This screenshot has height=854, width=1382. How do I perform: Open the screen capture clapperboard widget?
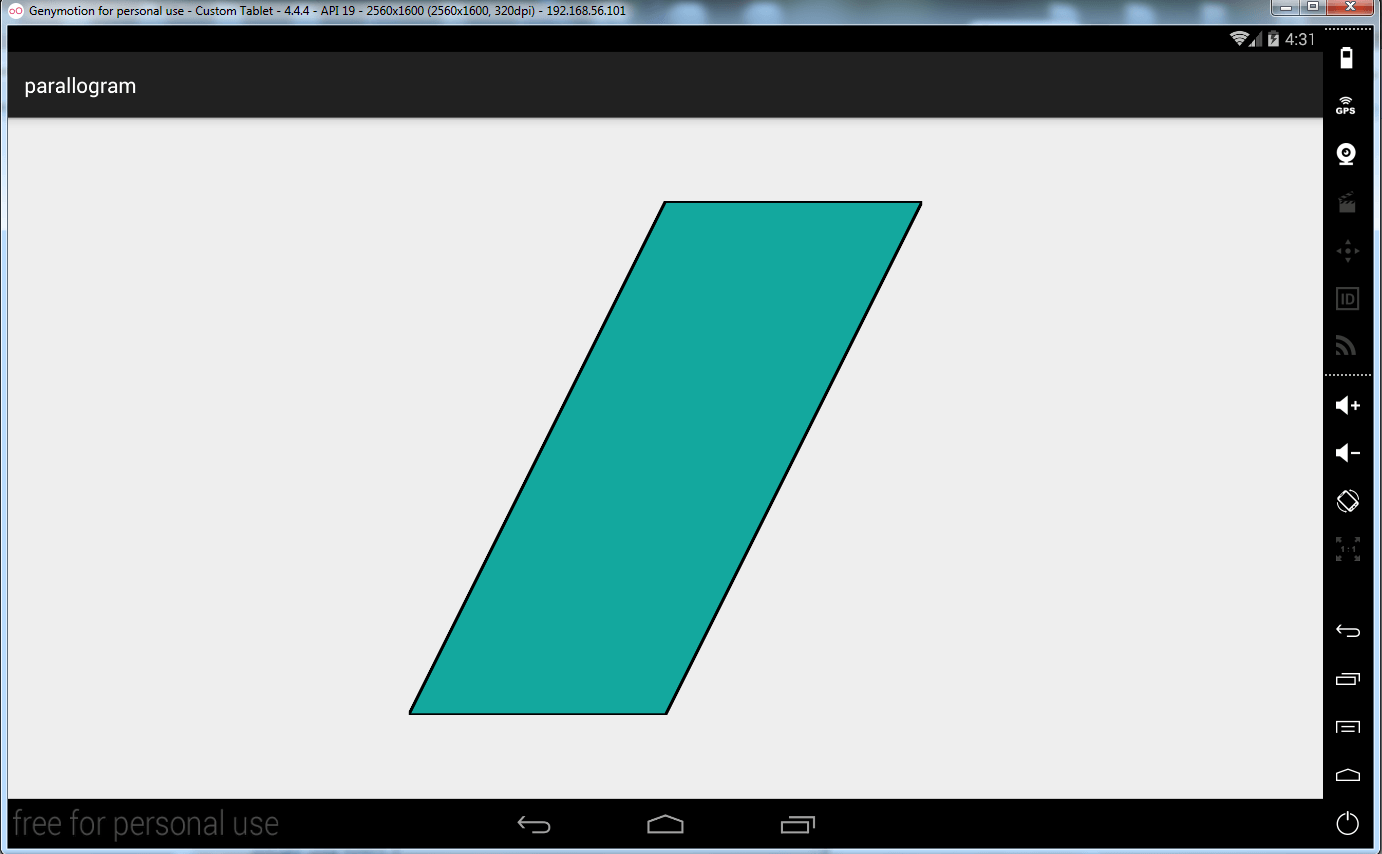[x=1347, y=202]
